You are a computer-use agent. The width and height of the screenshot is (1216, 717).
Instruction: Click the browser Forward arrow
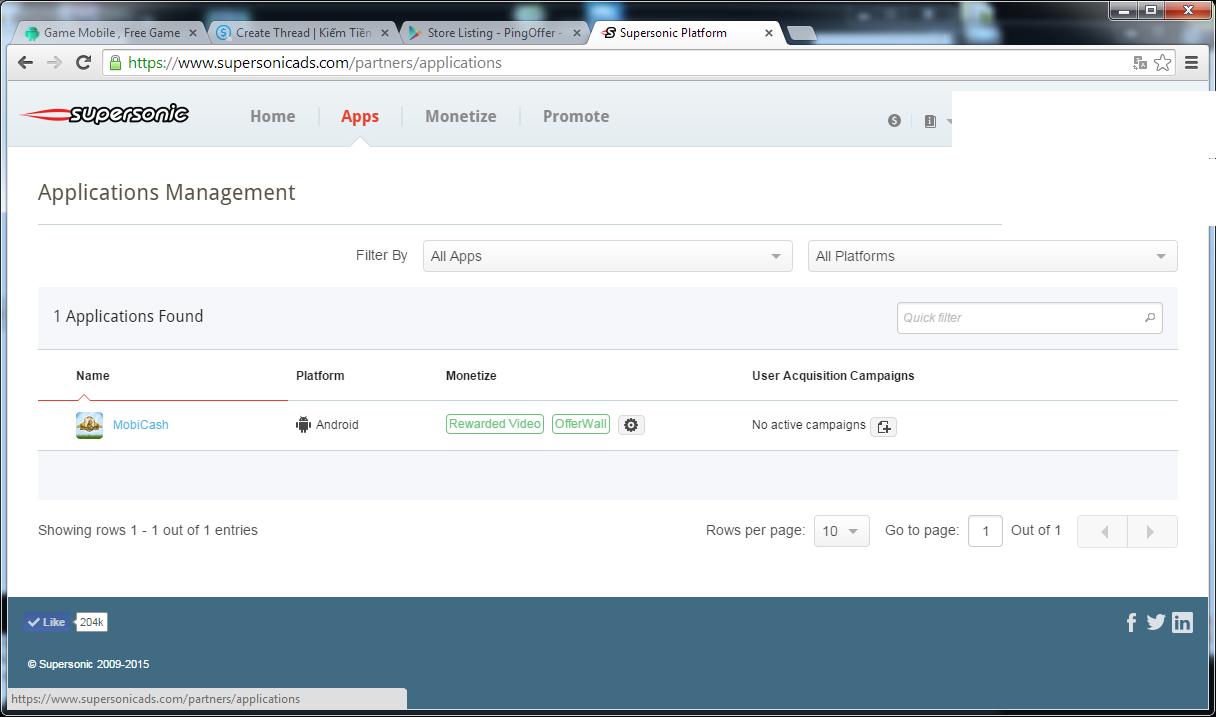[x=55, y=62]
